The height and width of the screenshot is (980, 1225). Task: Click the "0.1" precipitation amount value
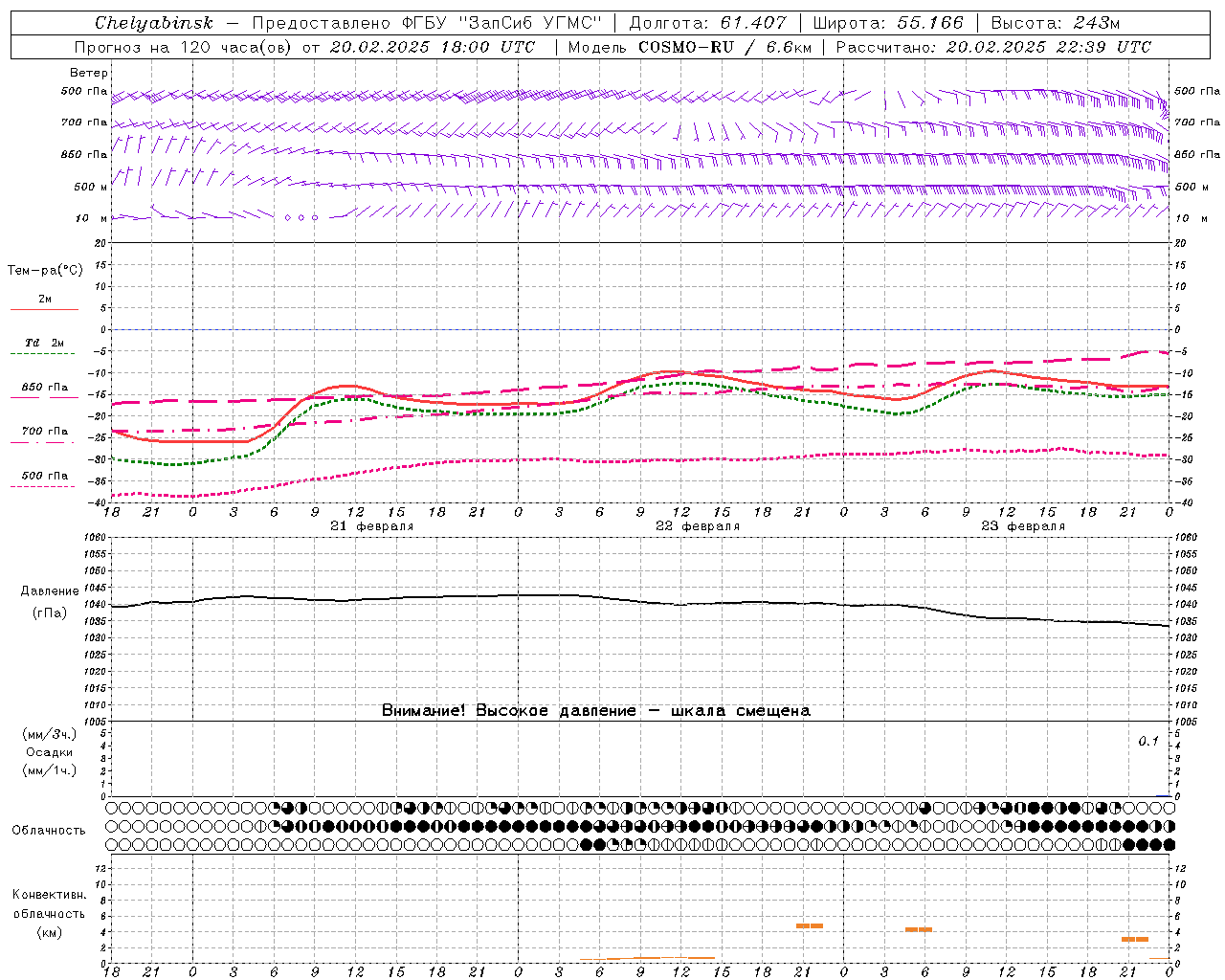1148,741
